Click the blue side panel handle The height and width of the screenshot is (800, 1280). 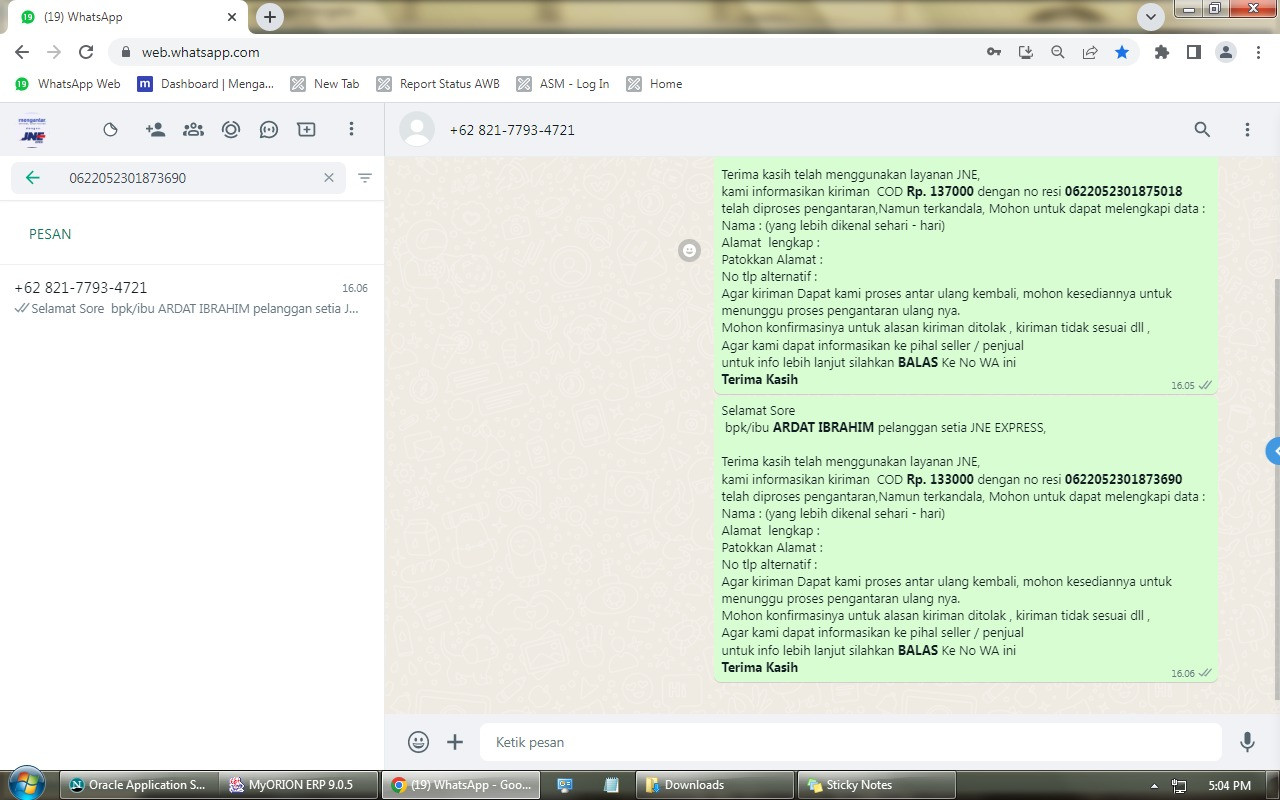pyautogui.click(x=1273, y=451)
